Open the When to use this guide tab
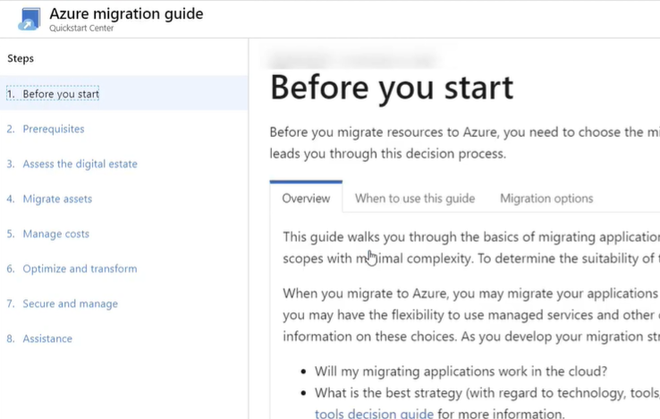Screen dimensions: 660x419 (415, 198)
